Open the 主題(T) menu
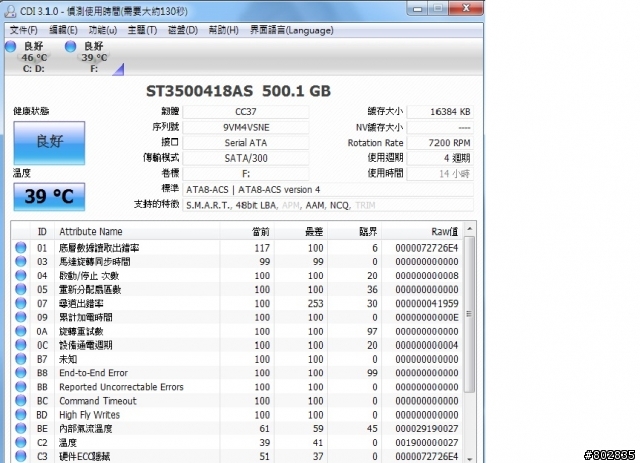This screenshot has width=640, height=463. pyautogui.click(x=142, y=30)
